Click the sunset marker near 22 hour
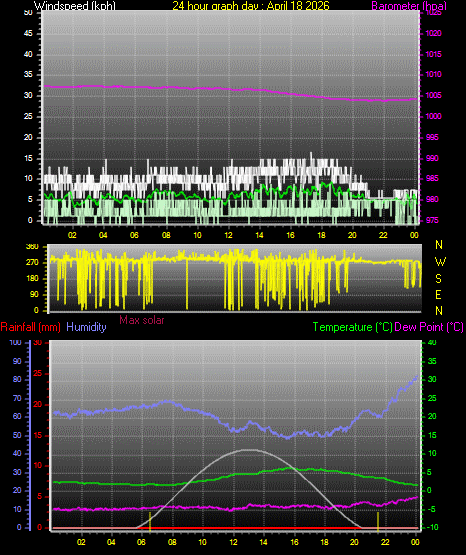 378,521
